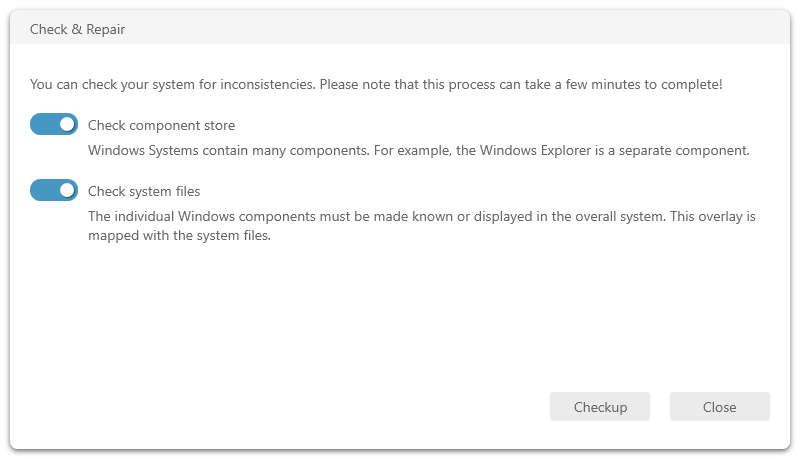Image resolution: width=800 pixels, height=459 pixels.
Task: Turn off the Check system files switch
Action: [54, 190]
